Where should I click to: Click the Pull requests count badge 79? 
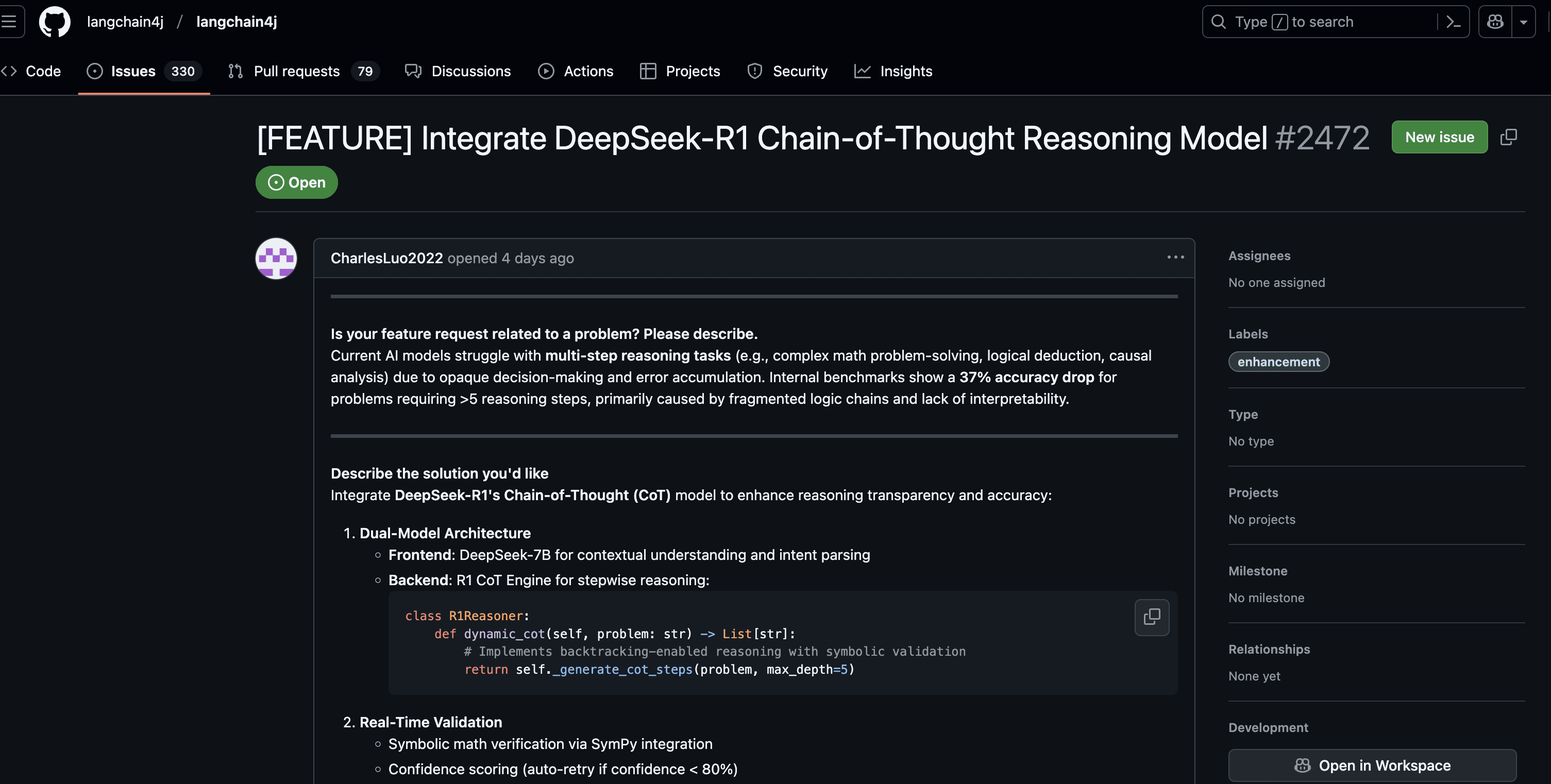(365, 71)
